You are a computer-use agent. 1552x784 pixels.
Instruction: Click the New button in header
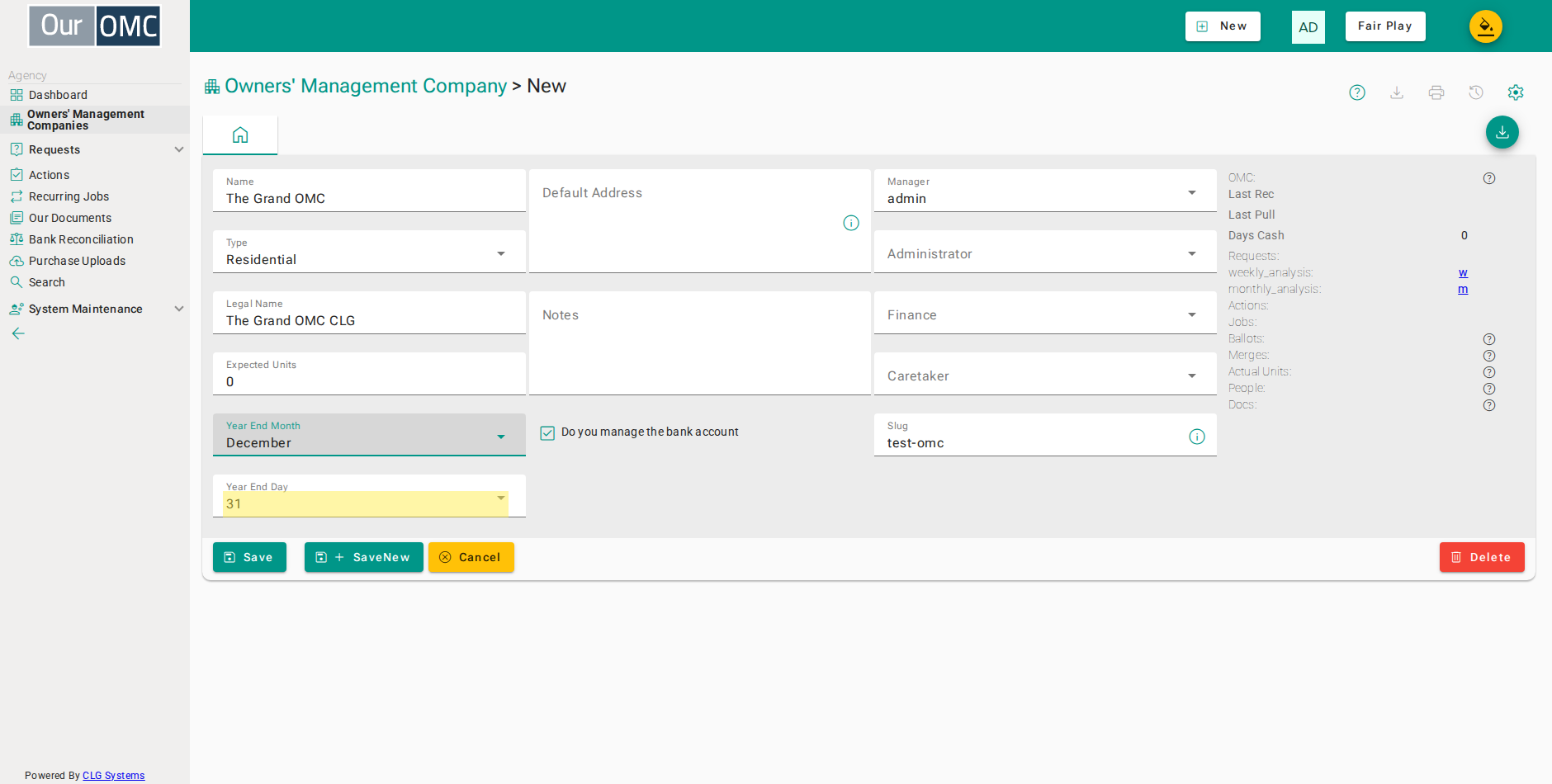click(x=1223, y=26)
